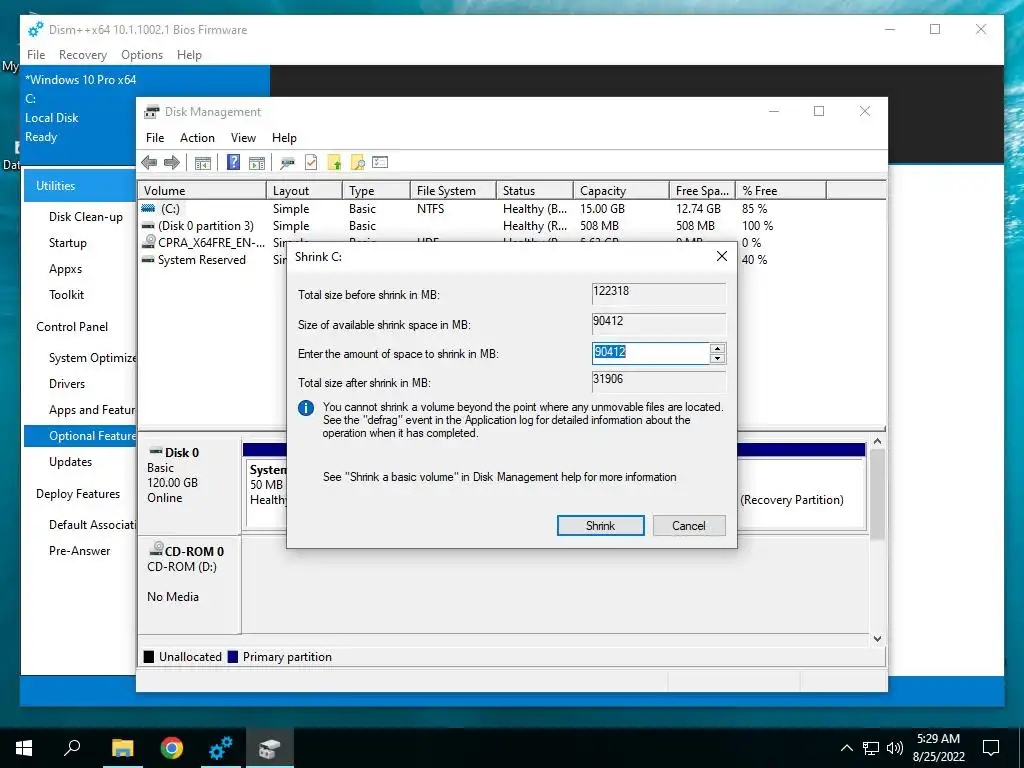
Task: Open Dism++ Help menu
Action: 189,55
